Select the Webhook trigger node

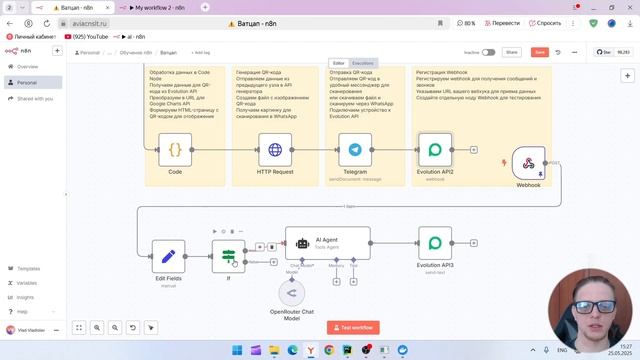[x=529, y=163]
